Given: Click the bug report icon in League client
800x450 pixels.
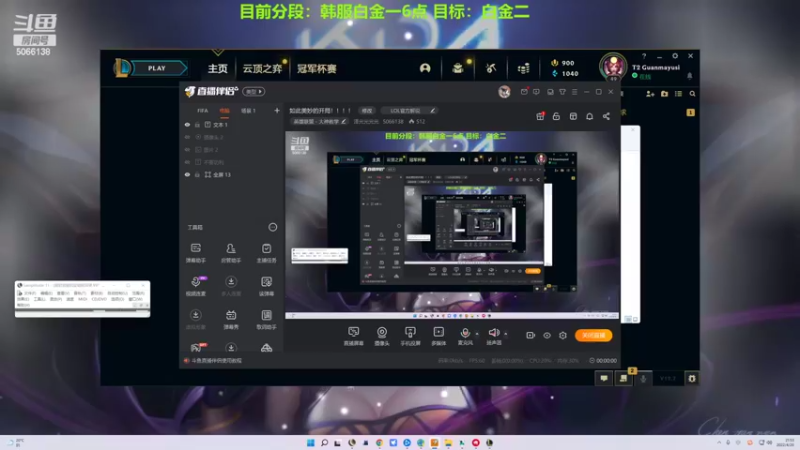Looking at the screenshot, I should pyautogui.click(x=692, y=378).
